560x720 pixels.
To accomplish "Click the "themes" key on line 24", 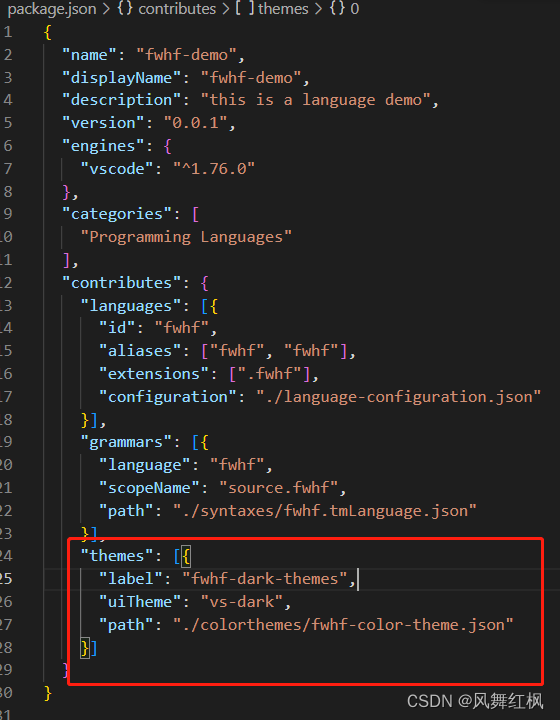I will (x=117, y=556).
